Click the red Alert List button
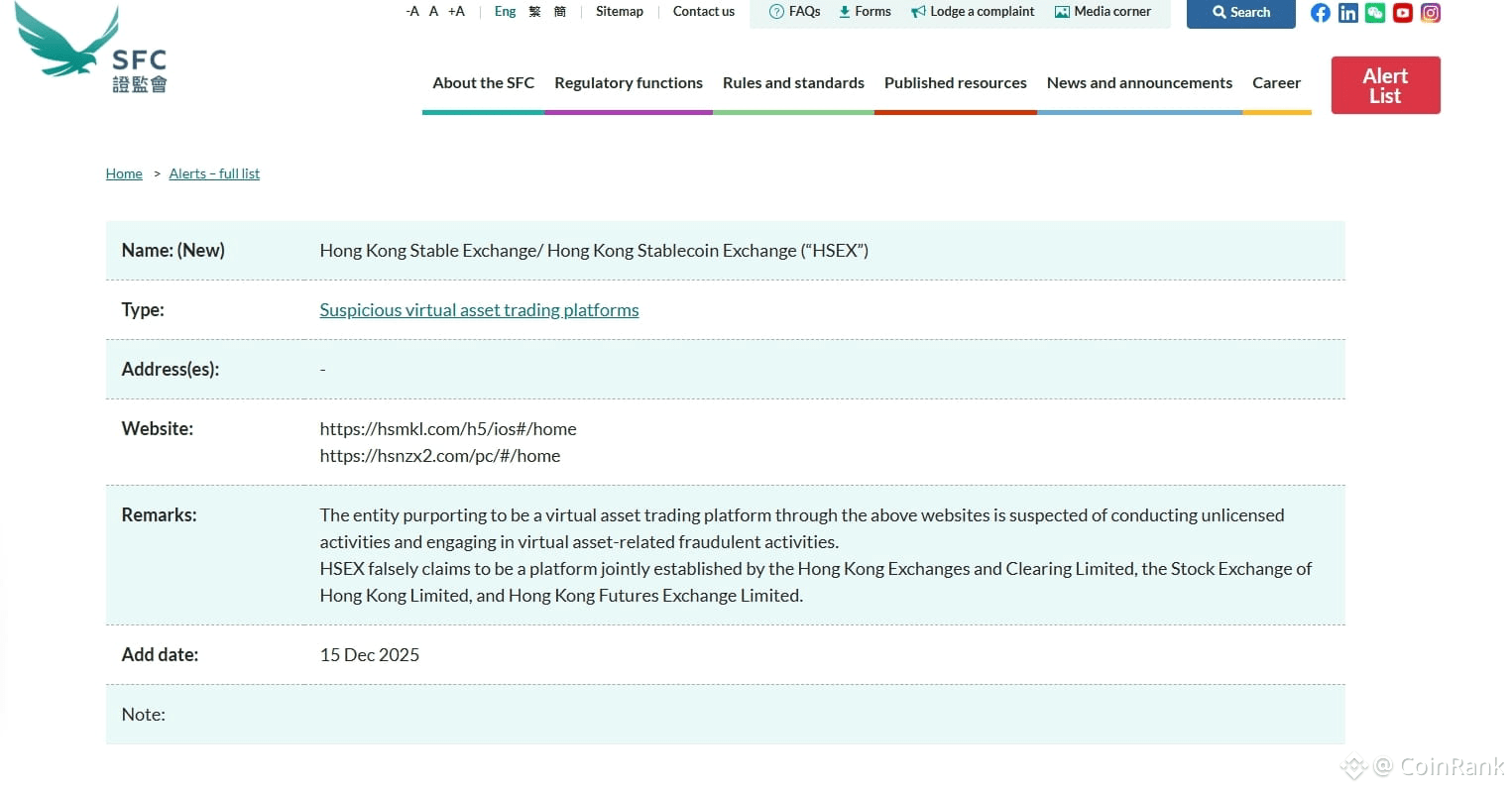Viewport: 1512px width, 791px height. click(x=1385, y=85)
